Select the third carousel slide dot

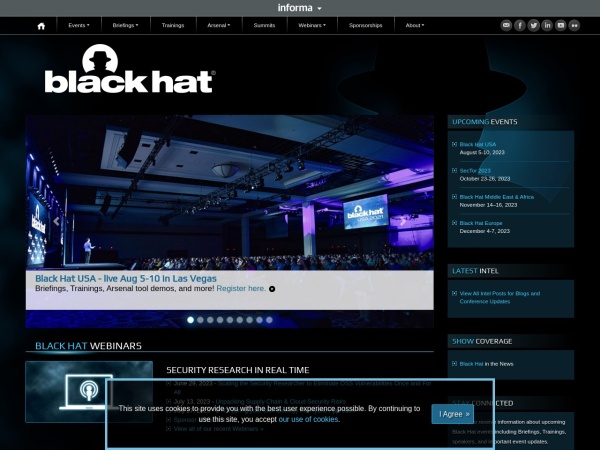pos(210,320)
